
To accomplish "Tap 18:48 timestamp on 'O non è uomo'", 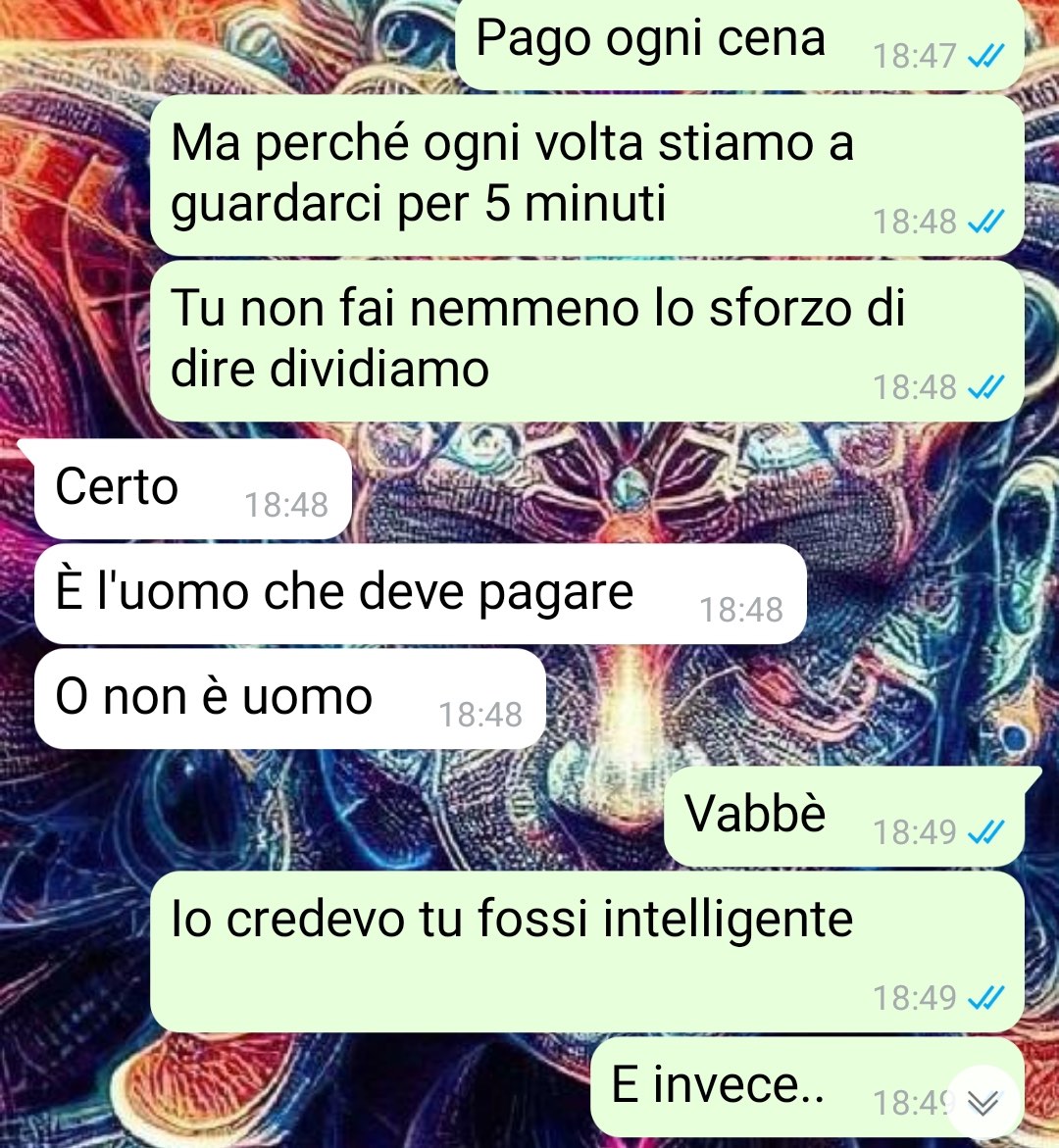I will [480, 715].
